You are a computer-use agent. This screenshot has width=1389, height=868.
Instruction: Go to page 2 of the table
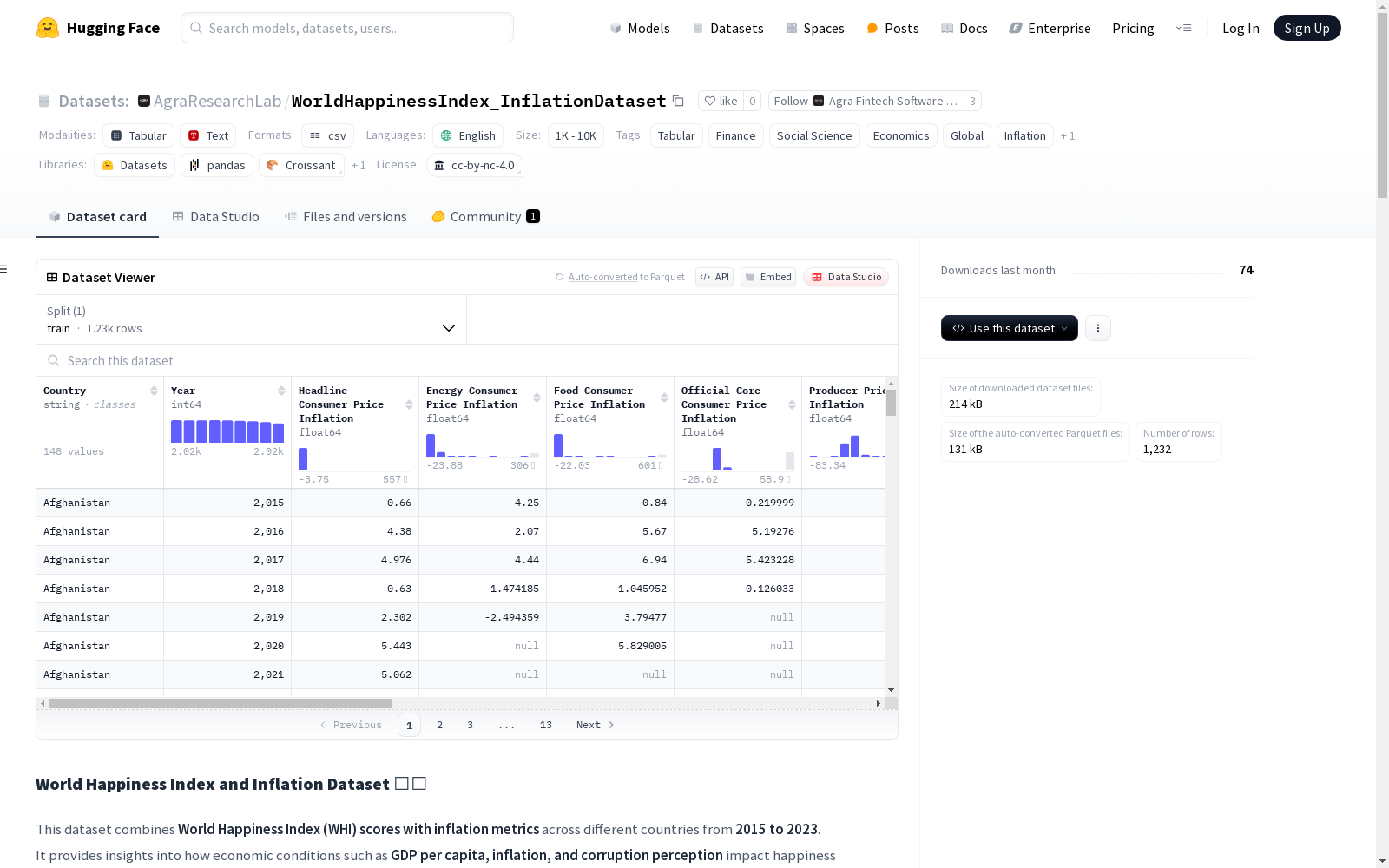pos(440,725)
